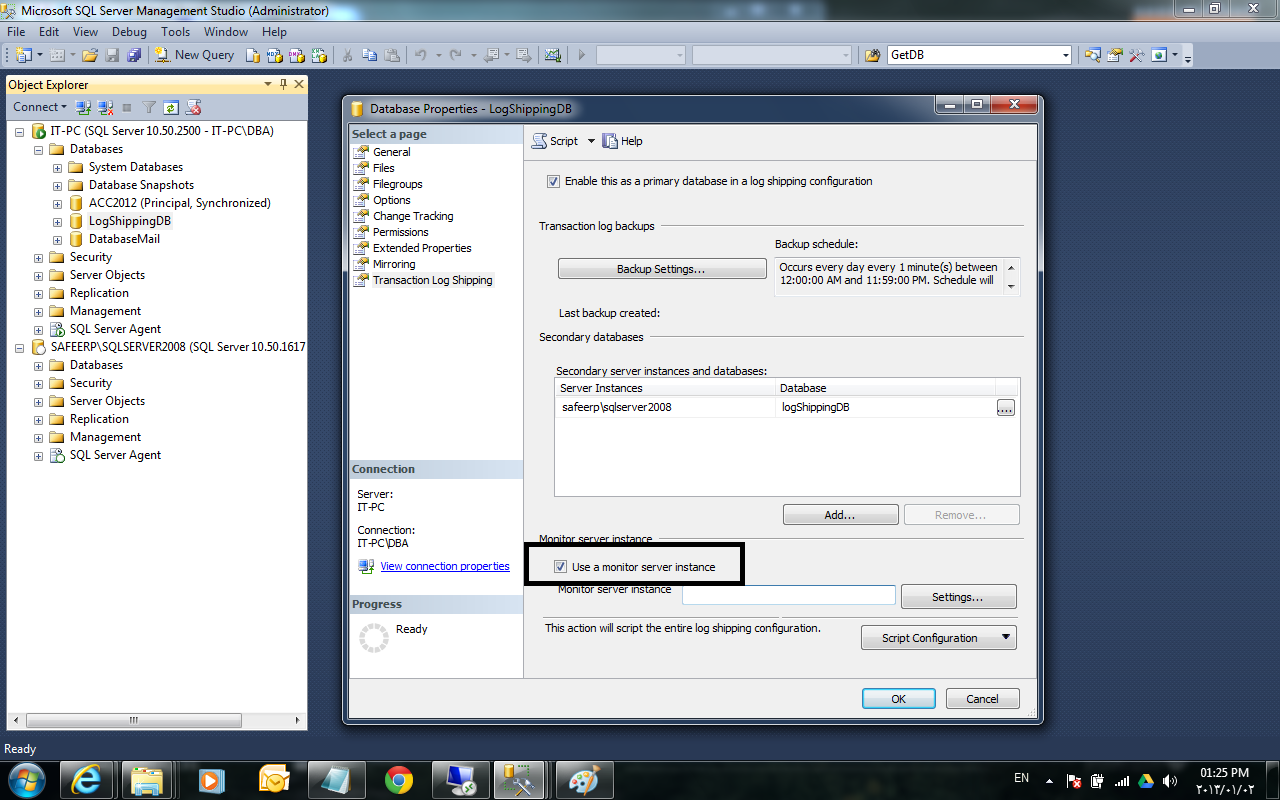Open Help in the Database Properties dialog
This screenshot has width=1280, height=800.
622,141
